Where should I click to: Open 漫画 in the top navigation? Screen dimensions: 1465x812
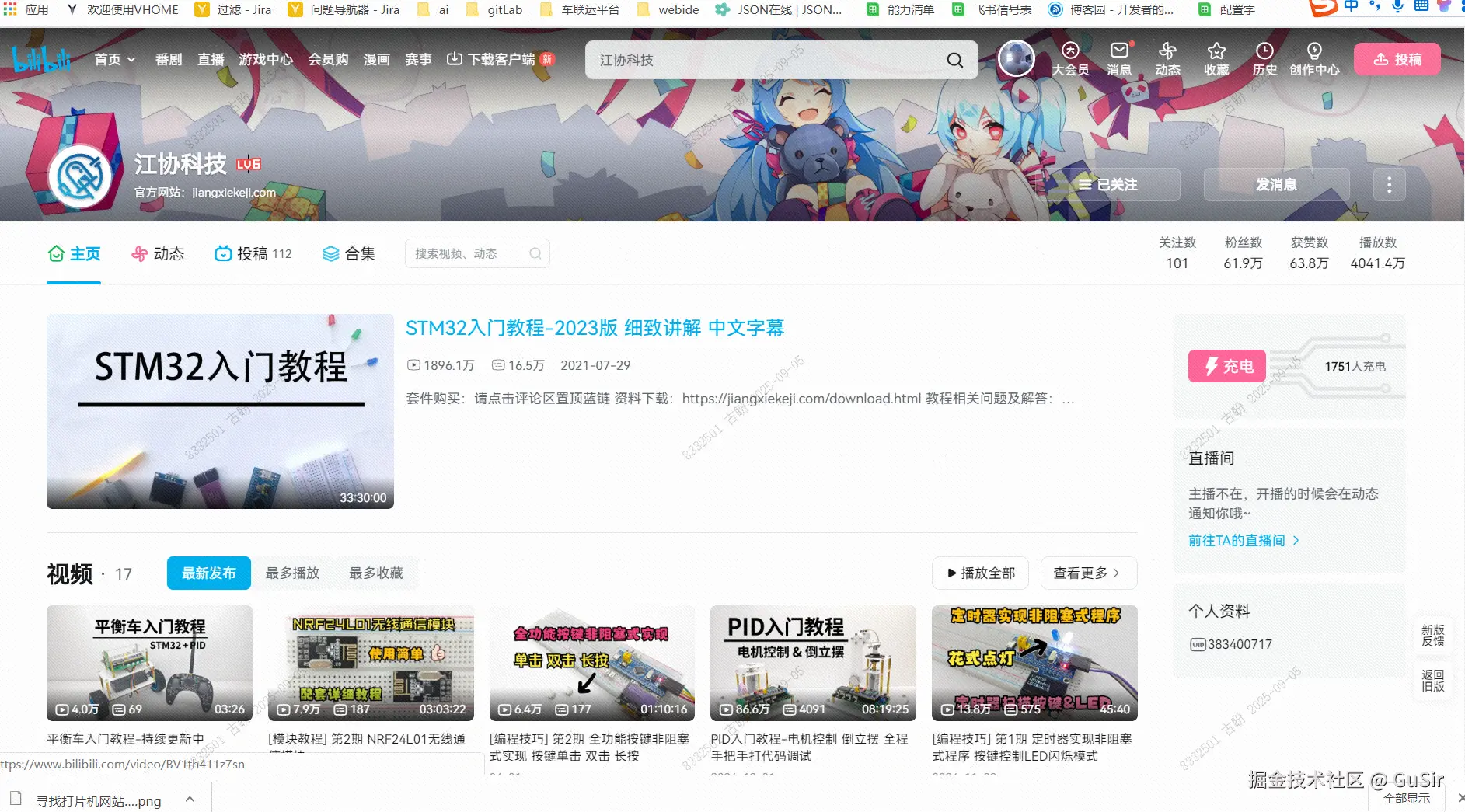pyautogui.click(x=376, y=59)
